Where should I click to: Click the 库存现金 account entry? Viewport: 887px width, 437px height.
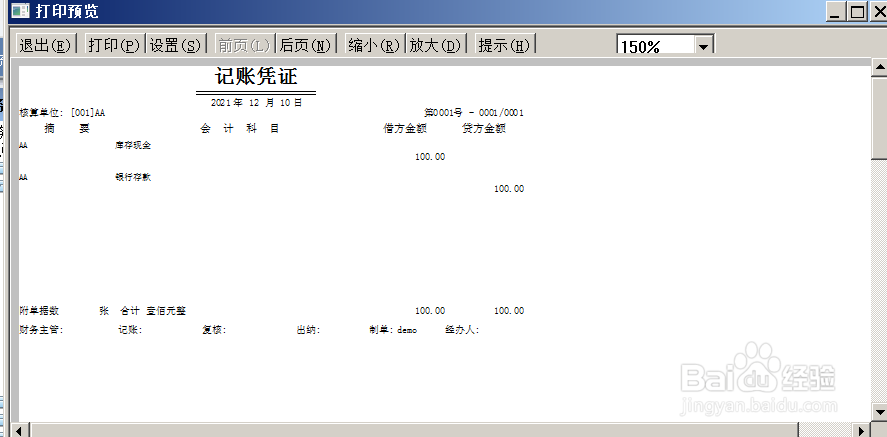click(133, 145)
